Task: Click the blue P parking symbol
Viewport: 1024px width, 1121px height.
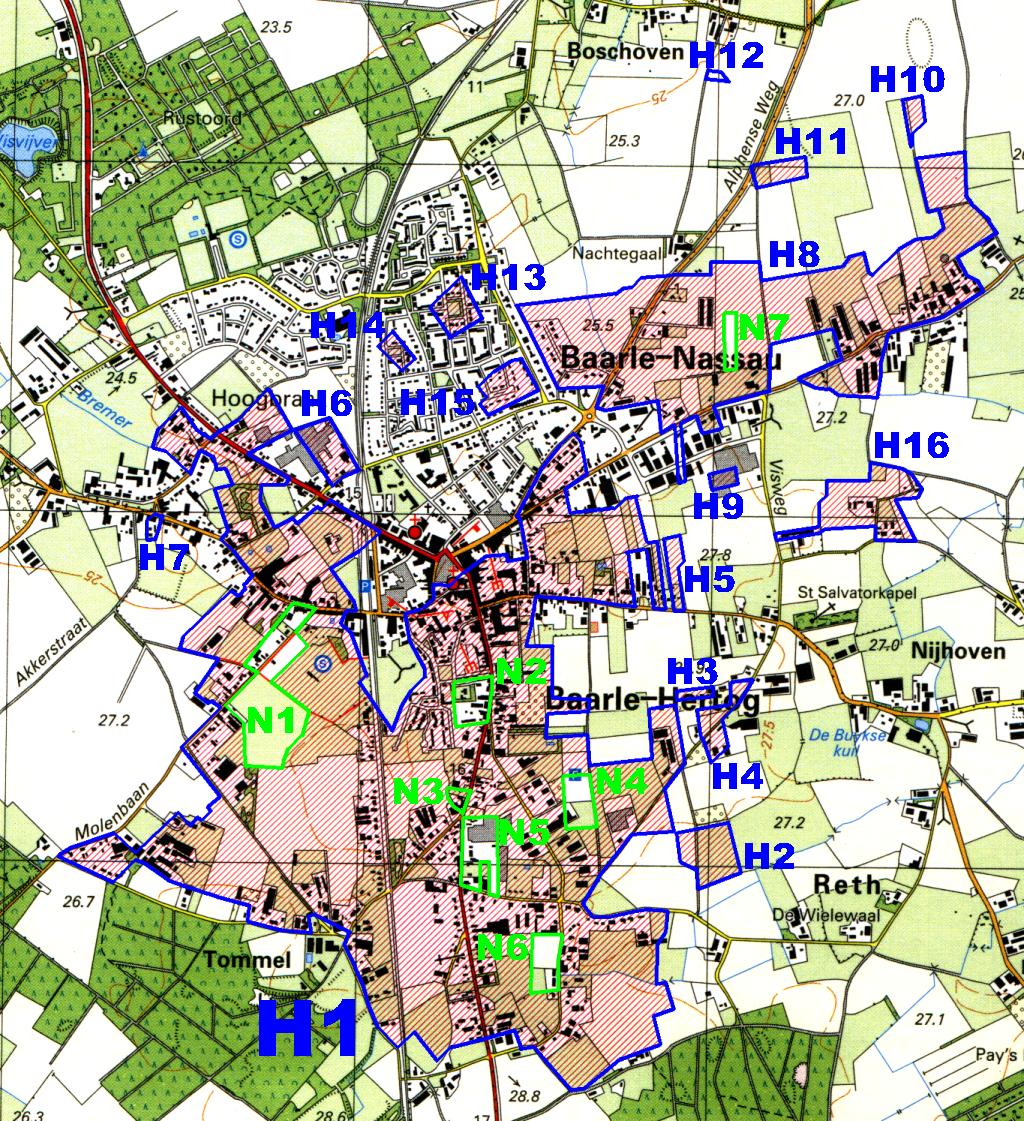Action: tap(366, 586)
